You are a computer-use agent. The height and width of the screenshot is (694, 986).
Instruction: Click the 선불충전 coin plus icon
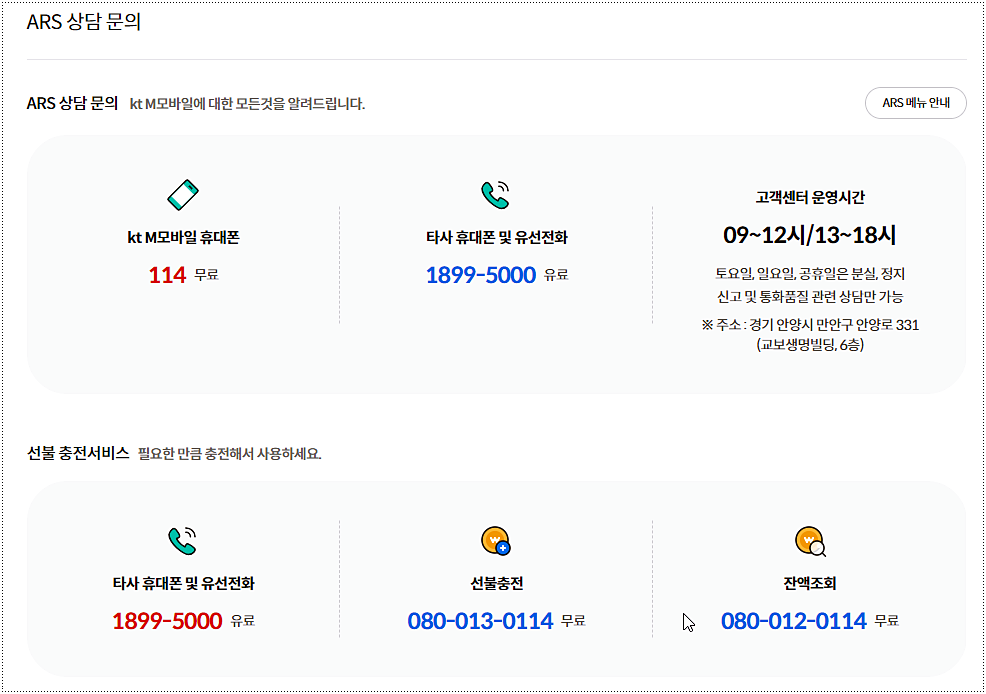click(496, 541)
